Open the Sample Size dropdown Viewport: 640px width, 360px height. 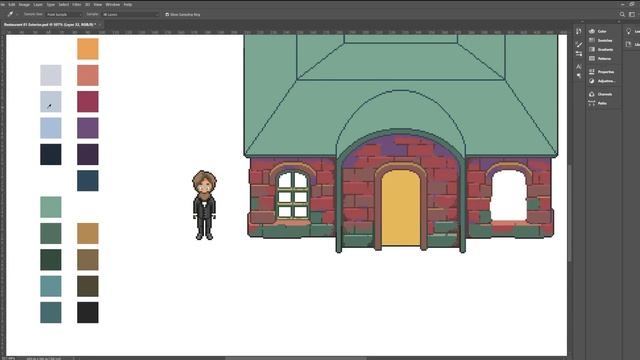pos(64,14)
